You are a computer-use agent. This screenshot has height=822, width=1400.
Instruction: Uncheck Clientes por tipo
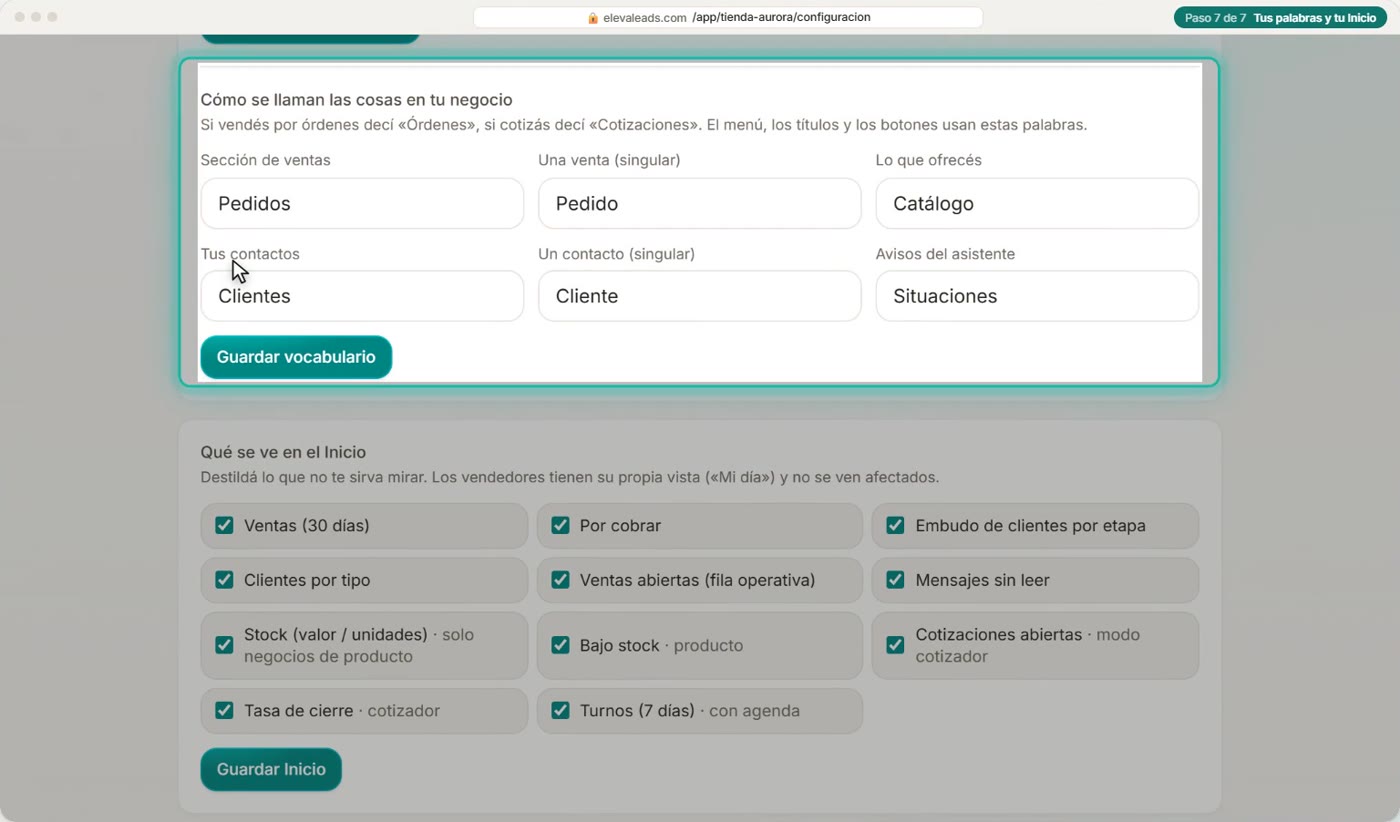[x=224, y=580]
